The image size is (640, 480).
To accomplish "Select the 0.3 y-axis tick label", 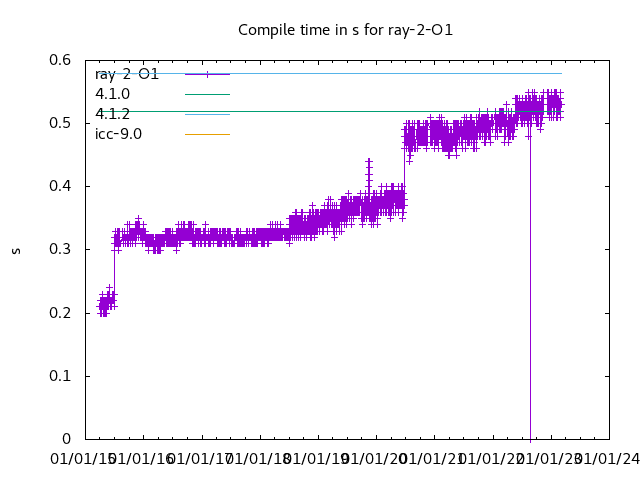I will click(60, 250).
